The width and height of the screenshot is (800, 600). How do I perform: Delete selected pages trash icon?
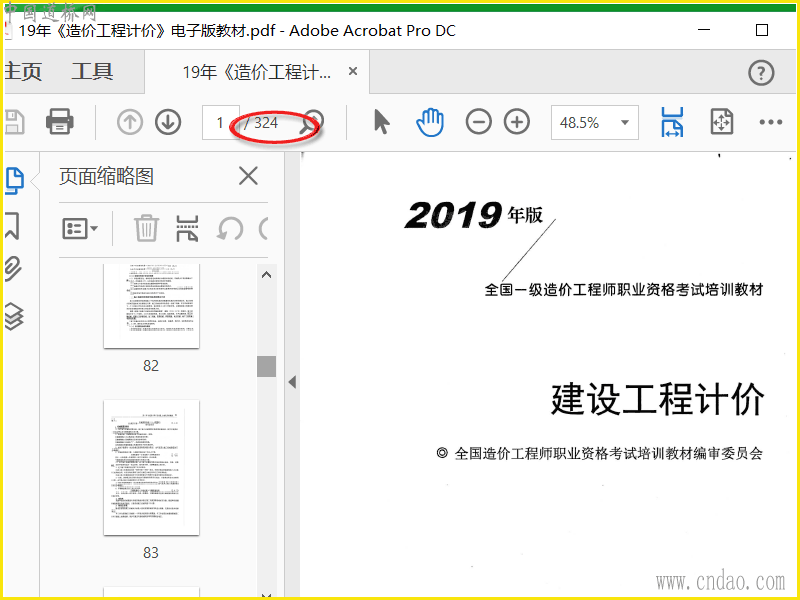[x=146, y=228]
